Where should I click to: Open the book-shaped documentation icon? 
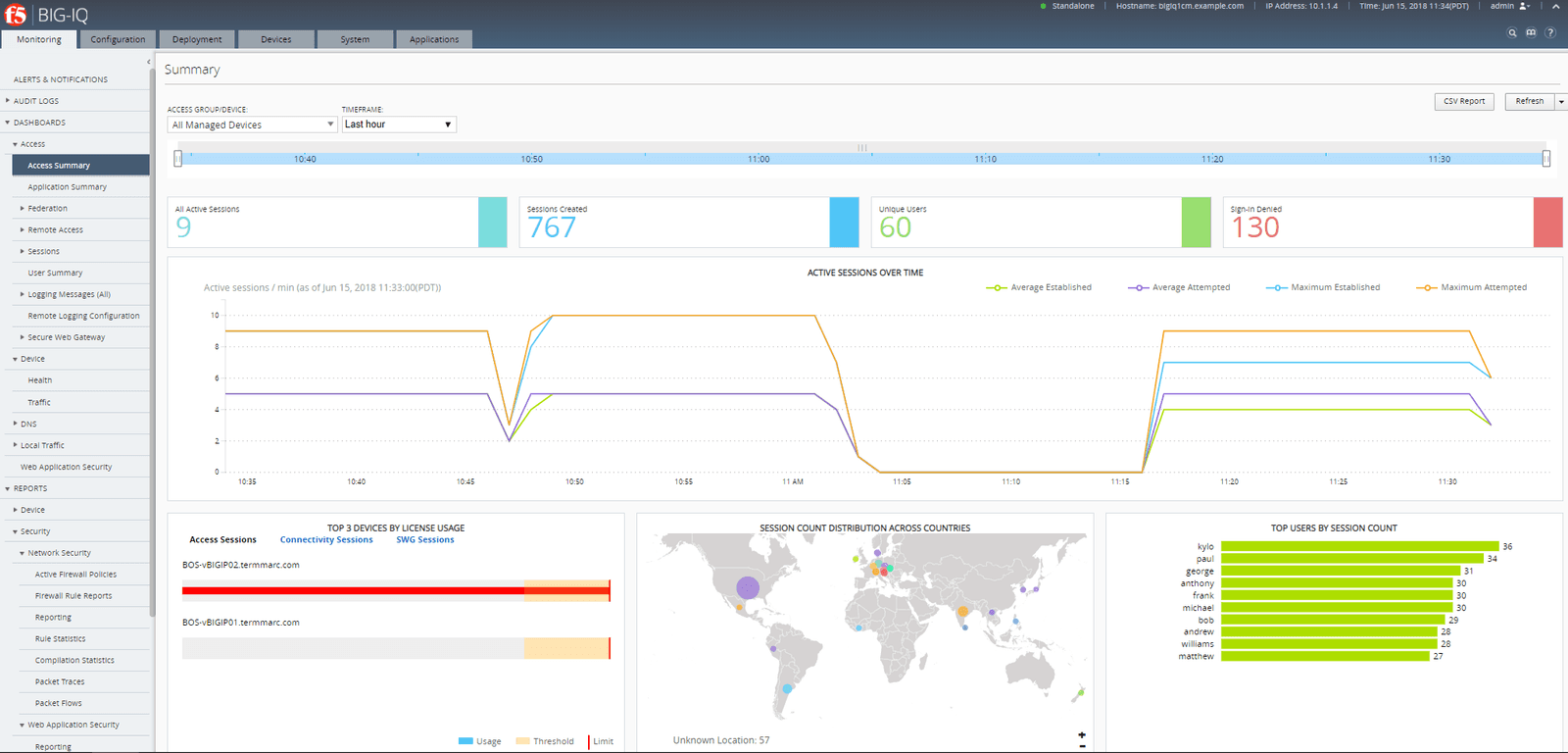tap(1531, 32)
